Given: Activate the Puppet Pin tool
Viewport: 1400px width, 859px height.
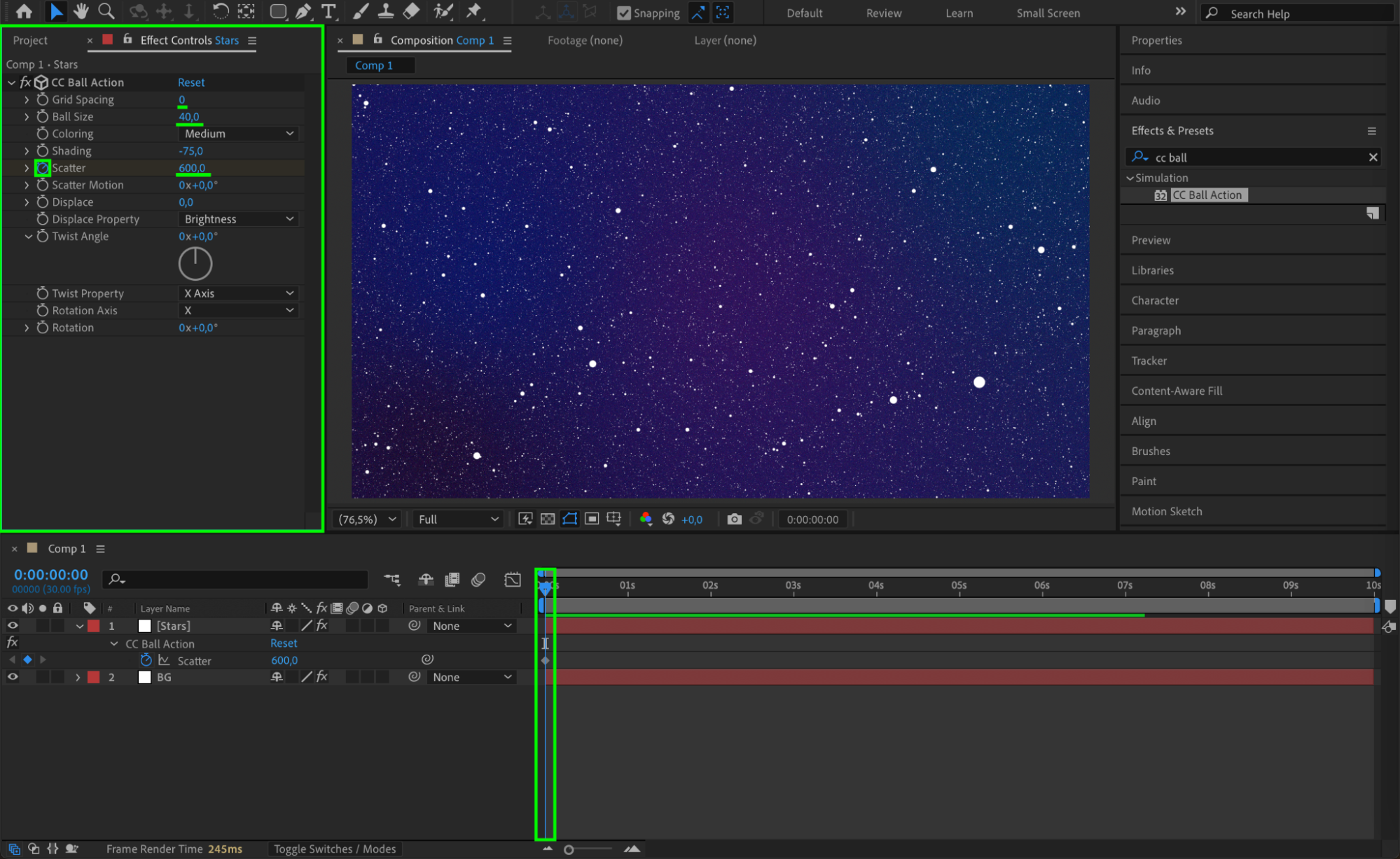Looking at the screenshot, I should click(x=474, y=11).
